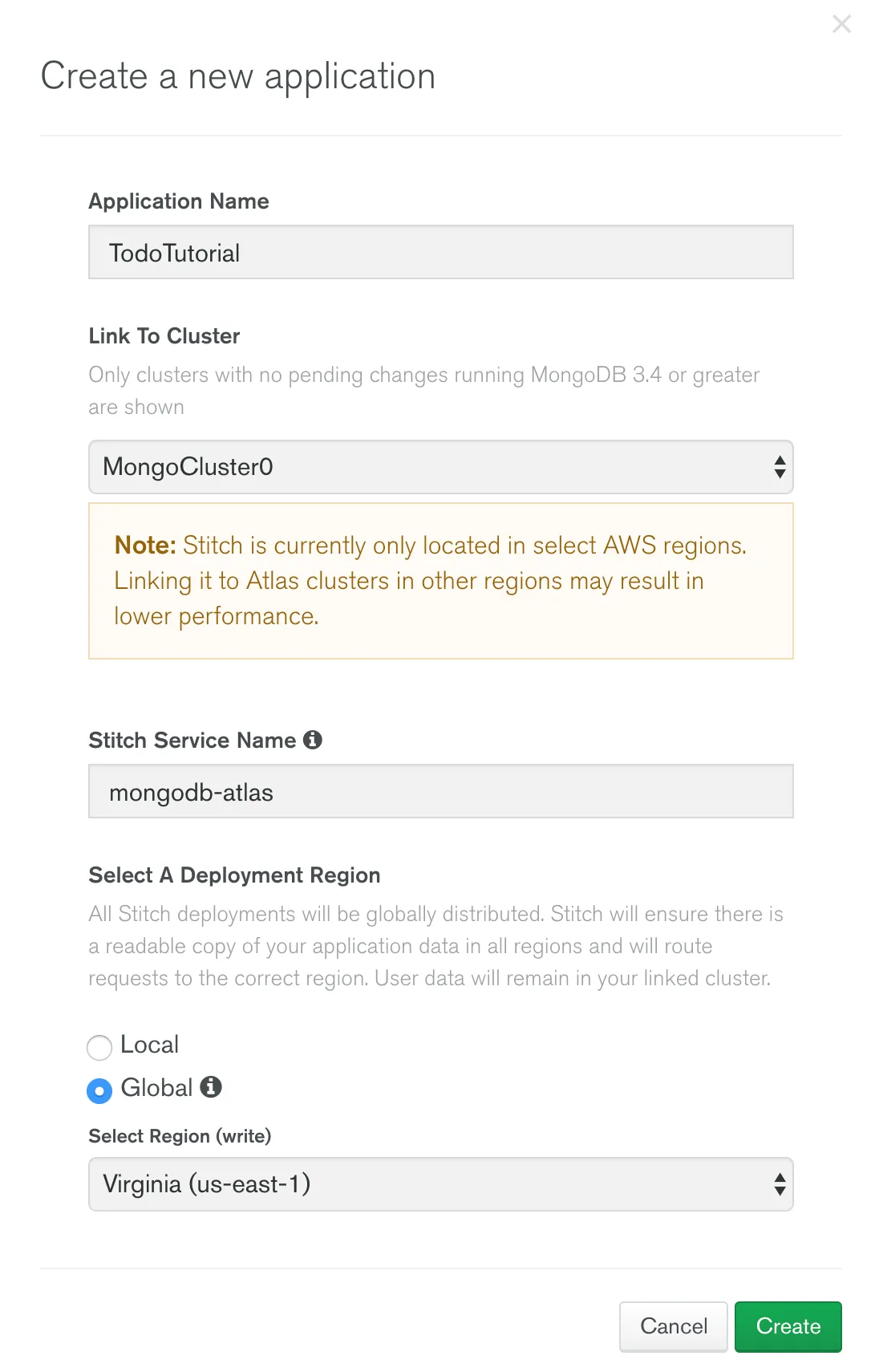Screen dimensions: 871x1372
Task: Click the Select Region stepper arrows
Action: (779, 1183)
